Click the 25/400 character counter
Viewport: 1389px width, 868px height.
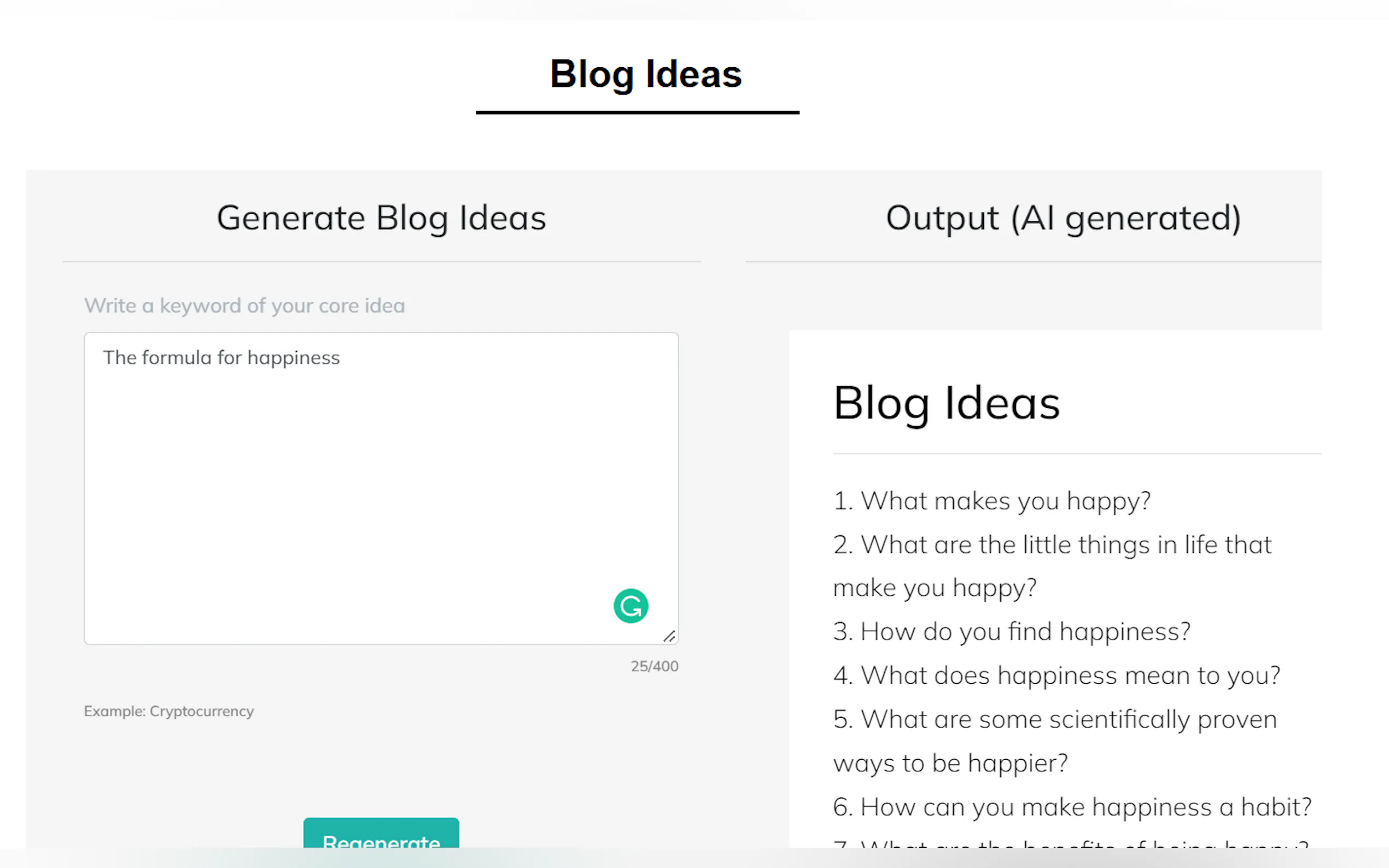tap(654, 666)
